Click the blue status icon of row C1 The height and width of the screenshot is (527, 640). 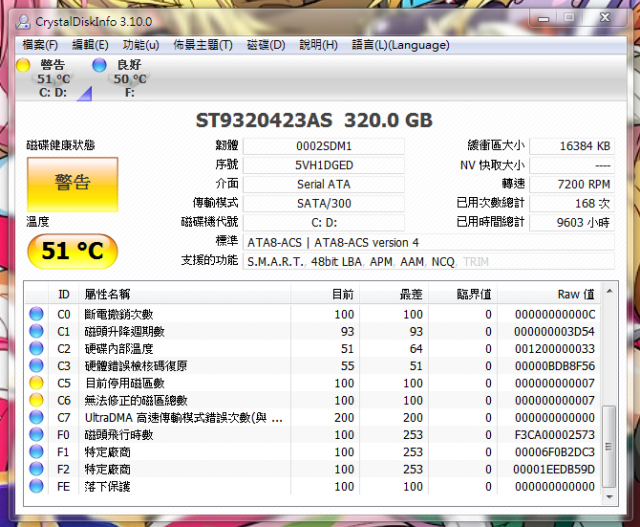tap(36, 331)
